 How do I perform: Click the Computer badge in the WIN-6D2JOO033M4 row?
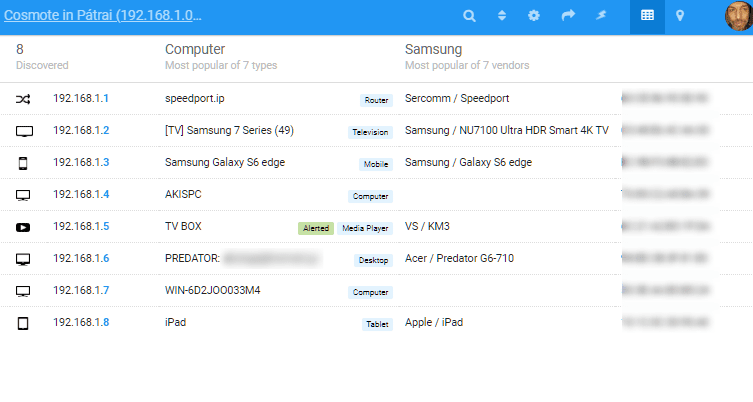[x=370, y=292]
